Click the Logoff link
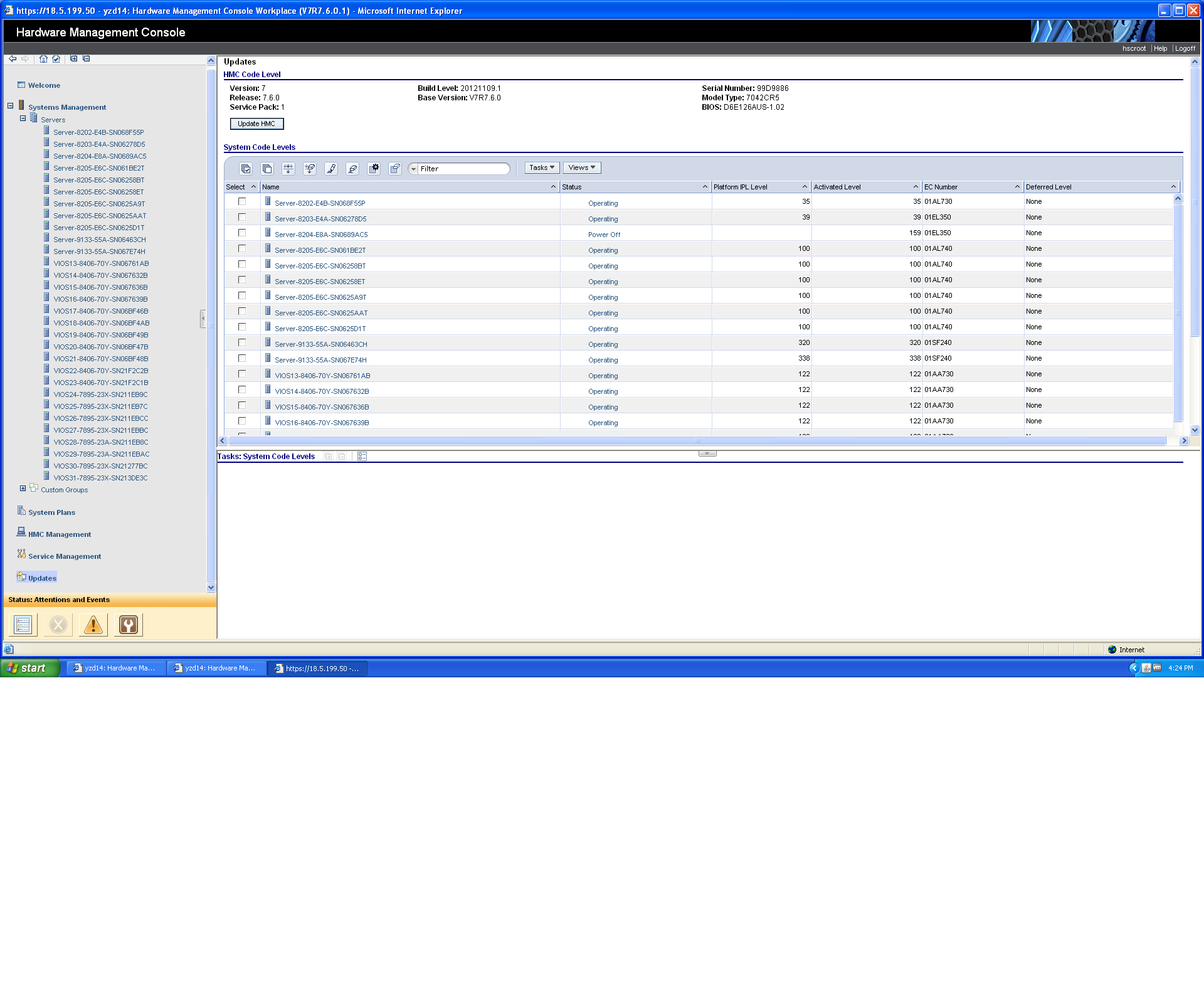This screenshot has width=1204, height=1006. [x=1185, y=49]
